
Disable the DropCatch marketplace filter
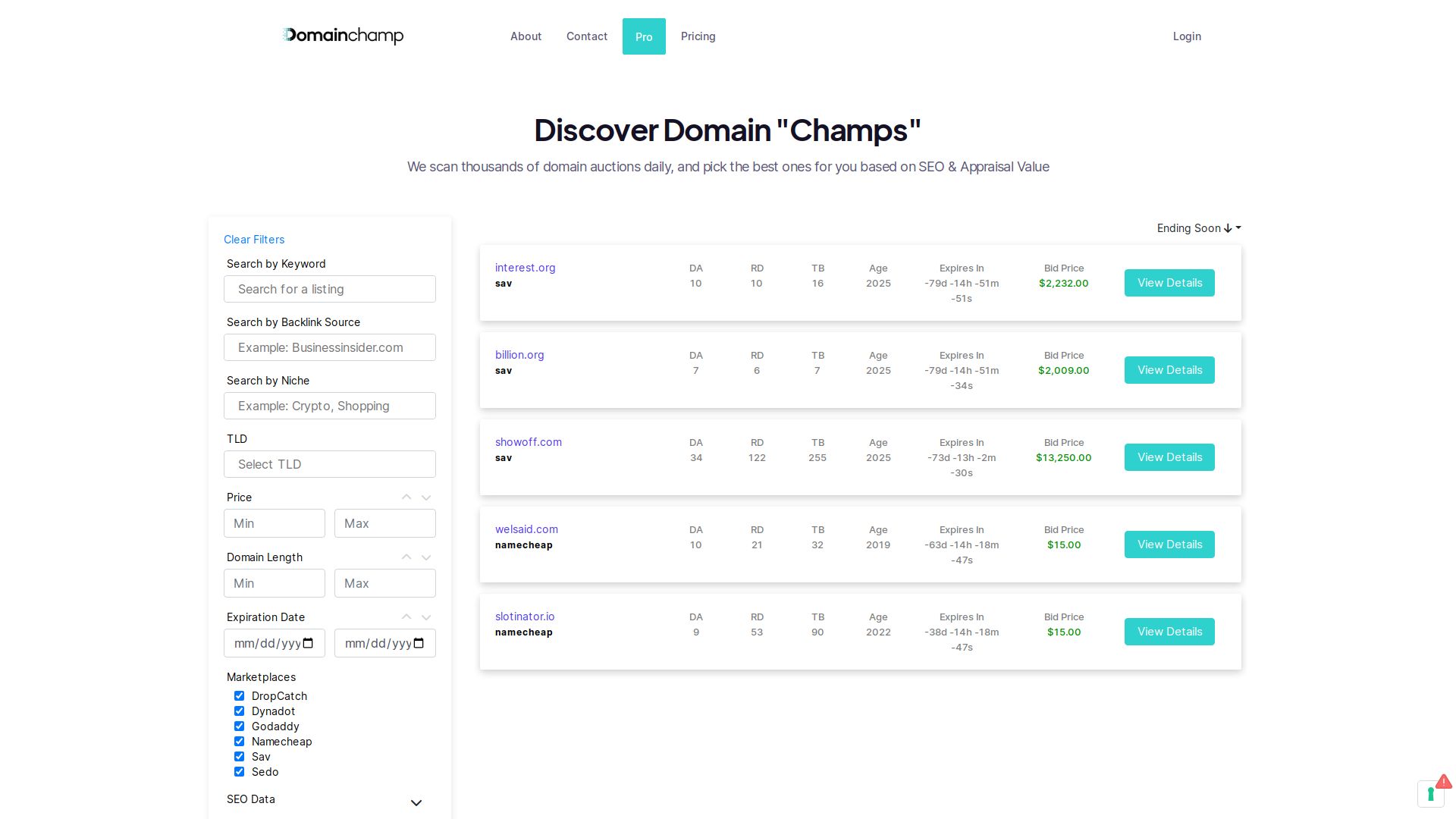pyautogui.click(x=240, y=695)
